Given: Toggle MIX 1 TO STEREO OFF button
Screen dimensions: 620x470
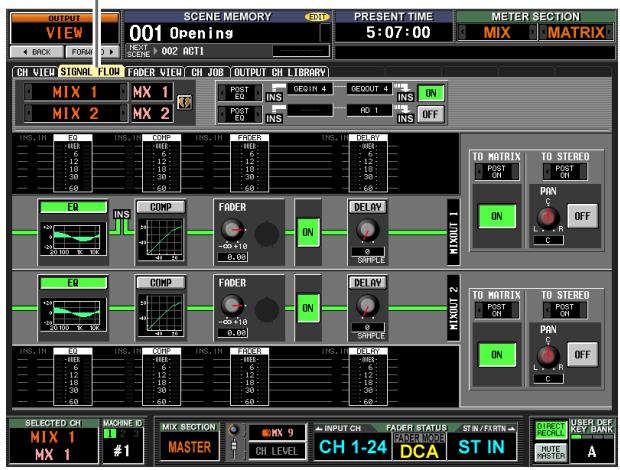Looking at the screenshot, I should 582,216.
